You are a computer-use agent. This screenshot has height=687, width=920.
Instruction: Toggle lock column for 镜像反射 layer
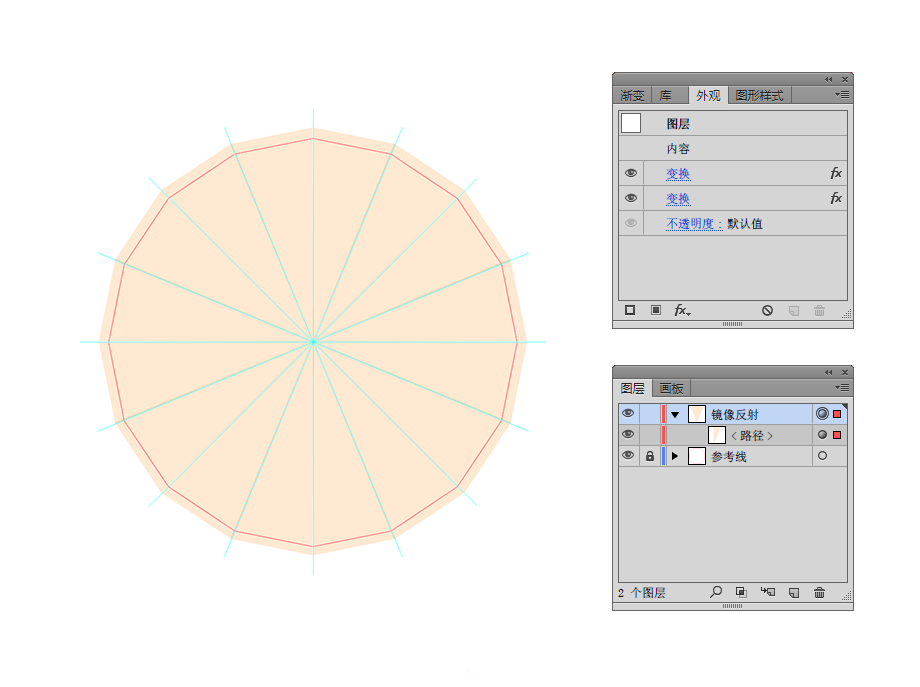pyautogui.click(x=650, y=414)
